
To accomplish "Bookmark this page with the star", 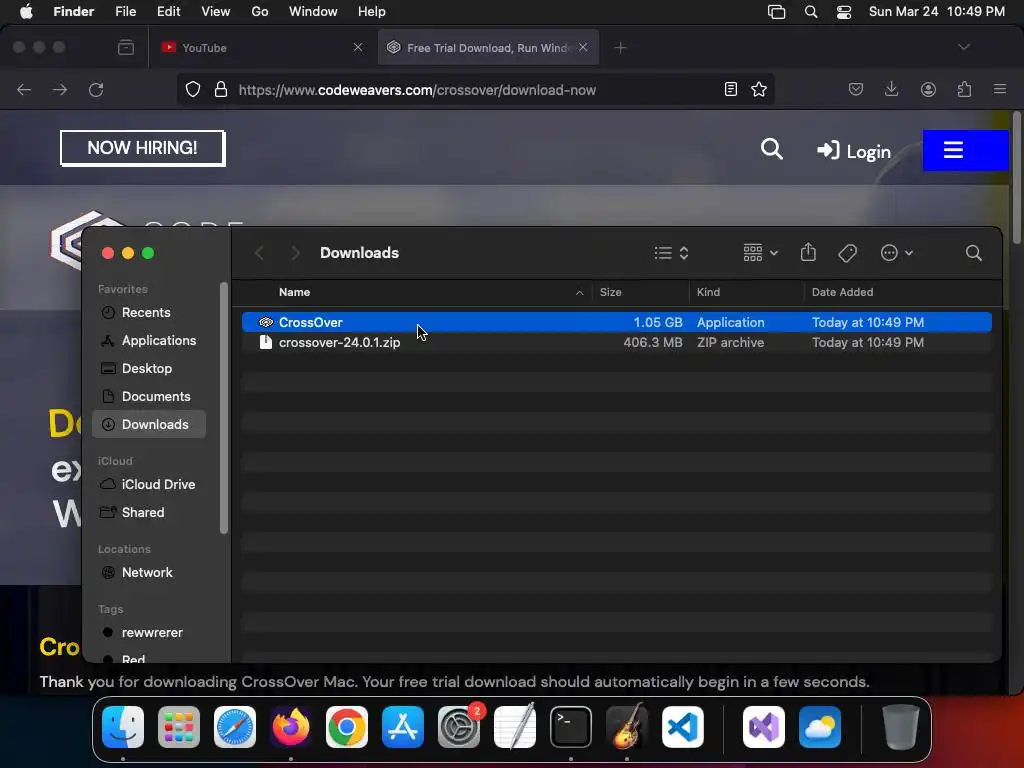I will [758, 89].
